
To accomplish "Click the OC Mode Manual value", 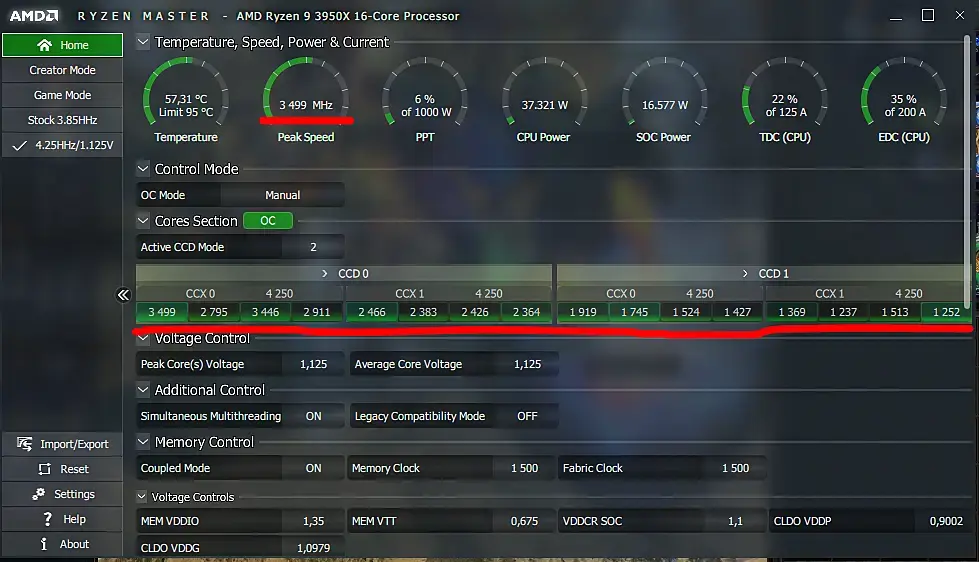I will (282, 195).
